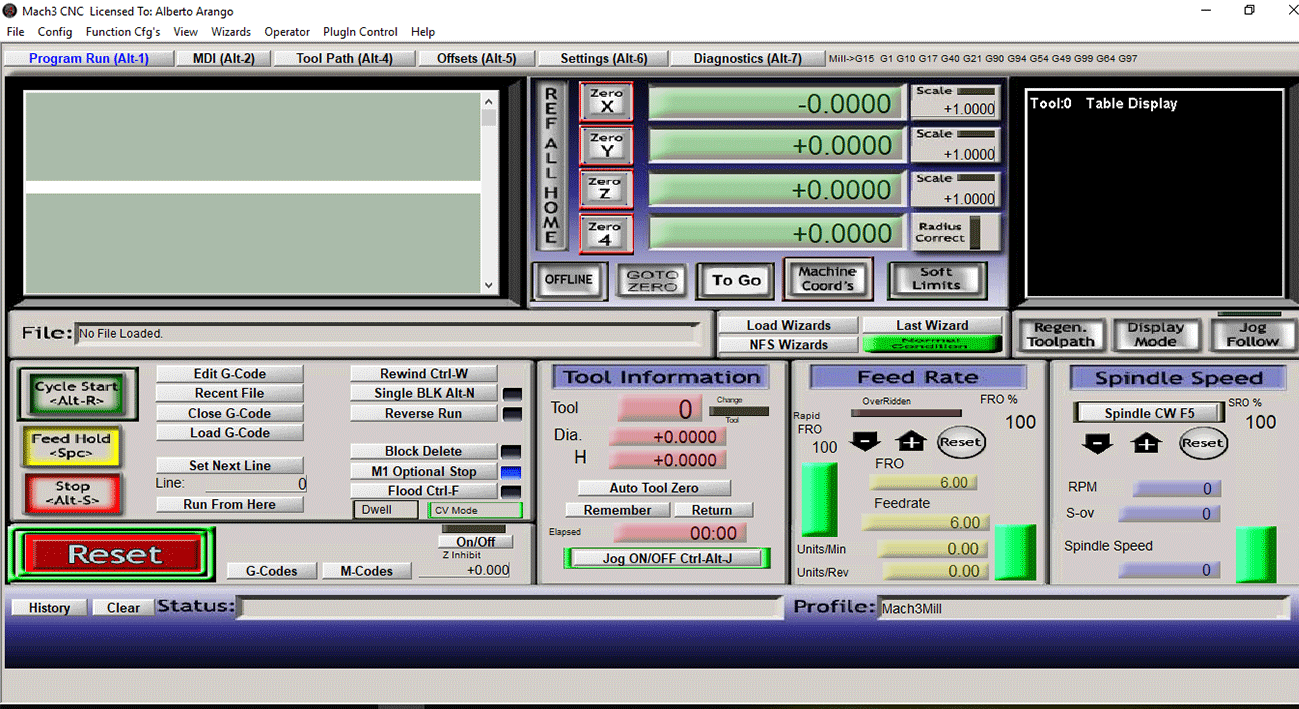Toggle Jog ON/OFF Ctrl-Alt-J
Viewport: 1299px width, 709px height.
point(667,558)
